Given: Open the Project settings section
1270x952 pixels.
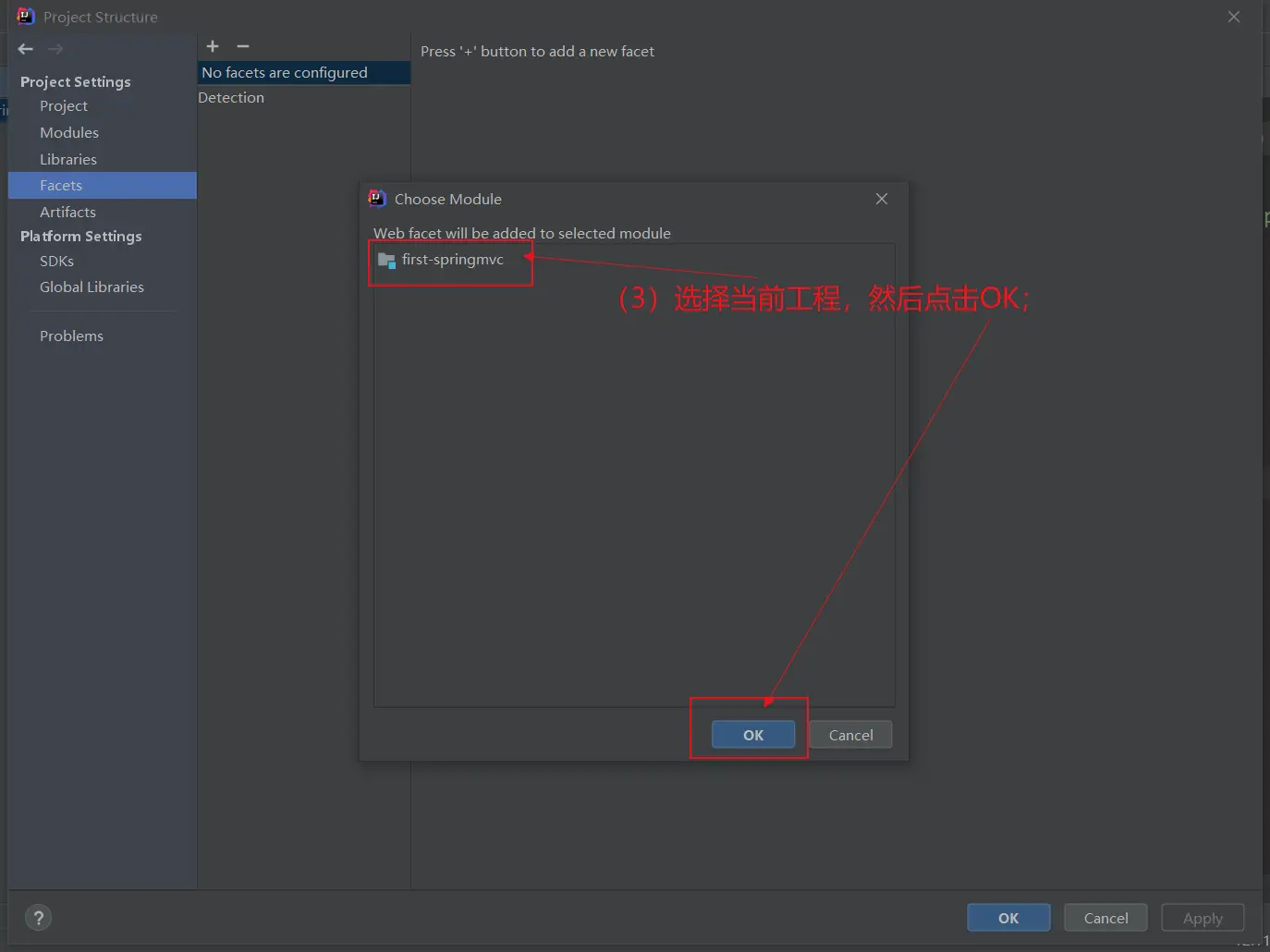Looking at the screenshot, I should (x=64, y=106).
